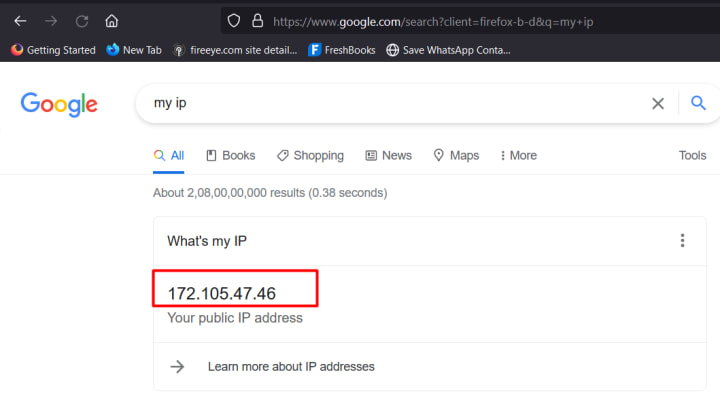Screen dimensions: 720x402
Task: Open the News results tab
Action: (x=388, y=156)
